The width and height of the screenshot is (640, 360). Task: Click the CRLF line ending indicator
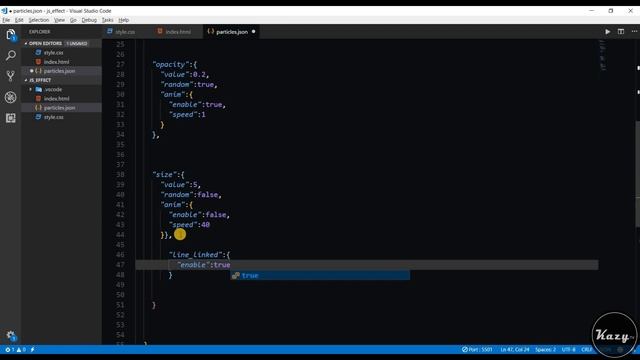tap(587, 350)
